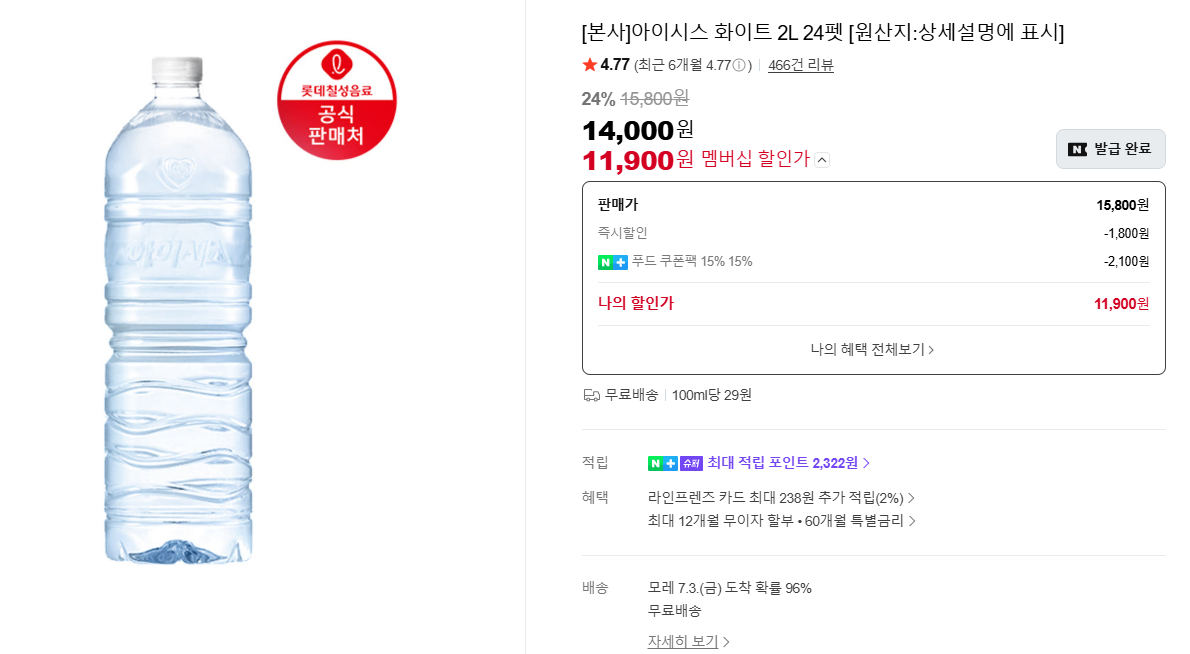This screenshot has width=1190, height=654.
Task: Collapse the 멤버십 할인가 details chevron
Action: pyautogui.click(x=822, y=160)
